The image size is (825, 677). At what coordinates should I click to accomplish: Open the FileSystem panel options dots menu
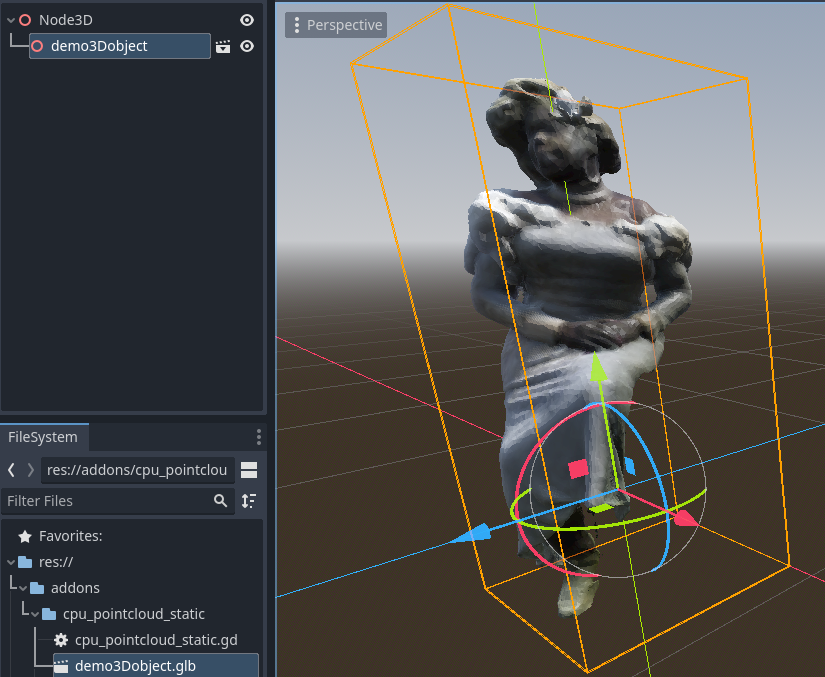point(259,436)
